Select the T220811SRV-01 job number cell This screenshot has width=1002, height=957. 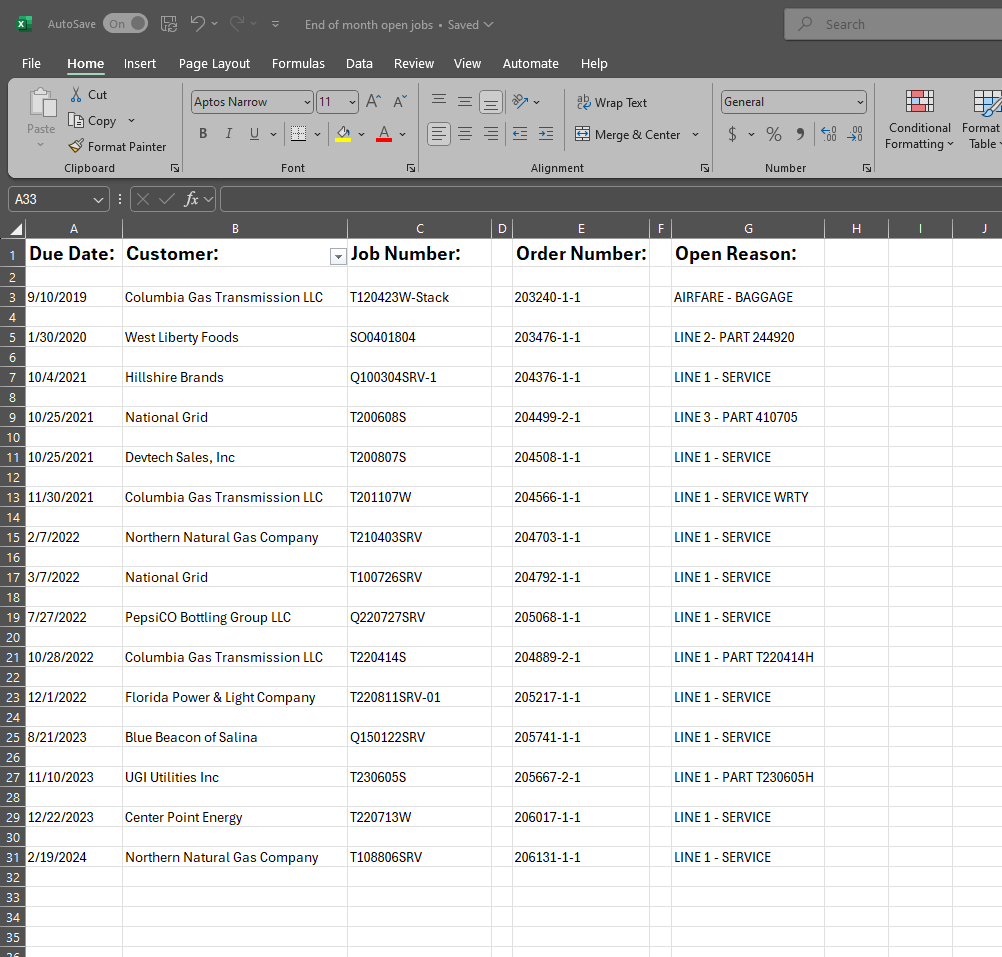coord(420,697)
